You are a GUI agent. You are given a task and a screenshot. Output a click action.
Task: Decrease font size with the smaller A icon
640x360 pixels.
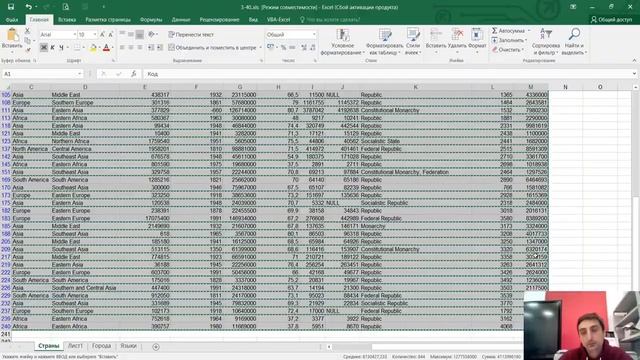(110, 35)
